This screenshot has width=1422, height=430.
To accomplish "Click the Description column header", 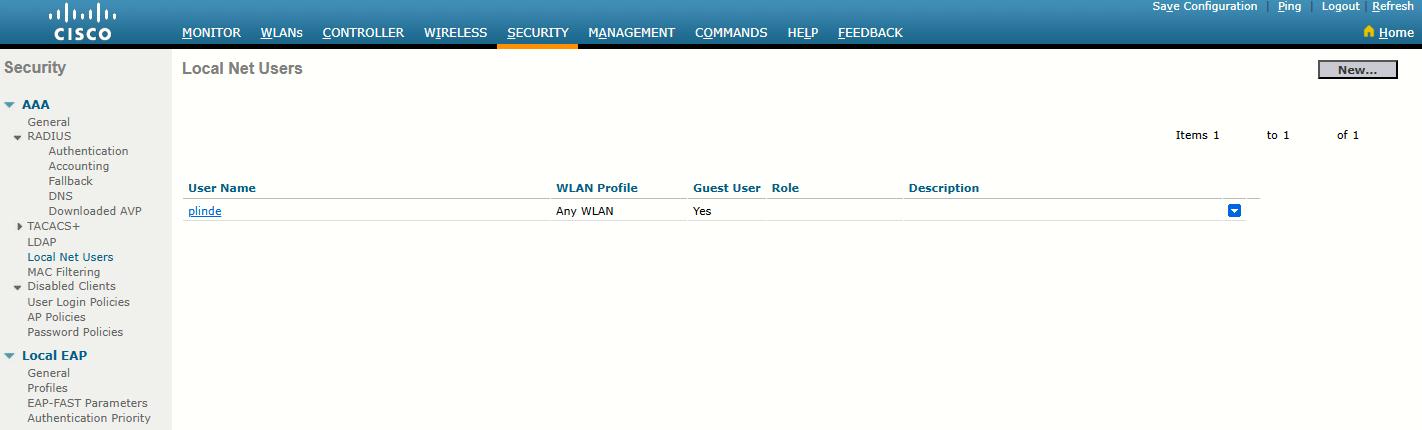I will (944, 188).
